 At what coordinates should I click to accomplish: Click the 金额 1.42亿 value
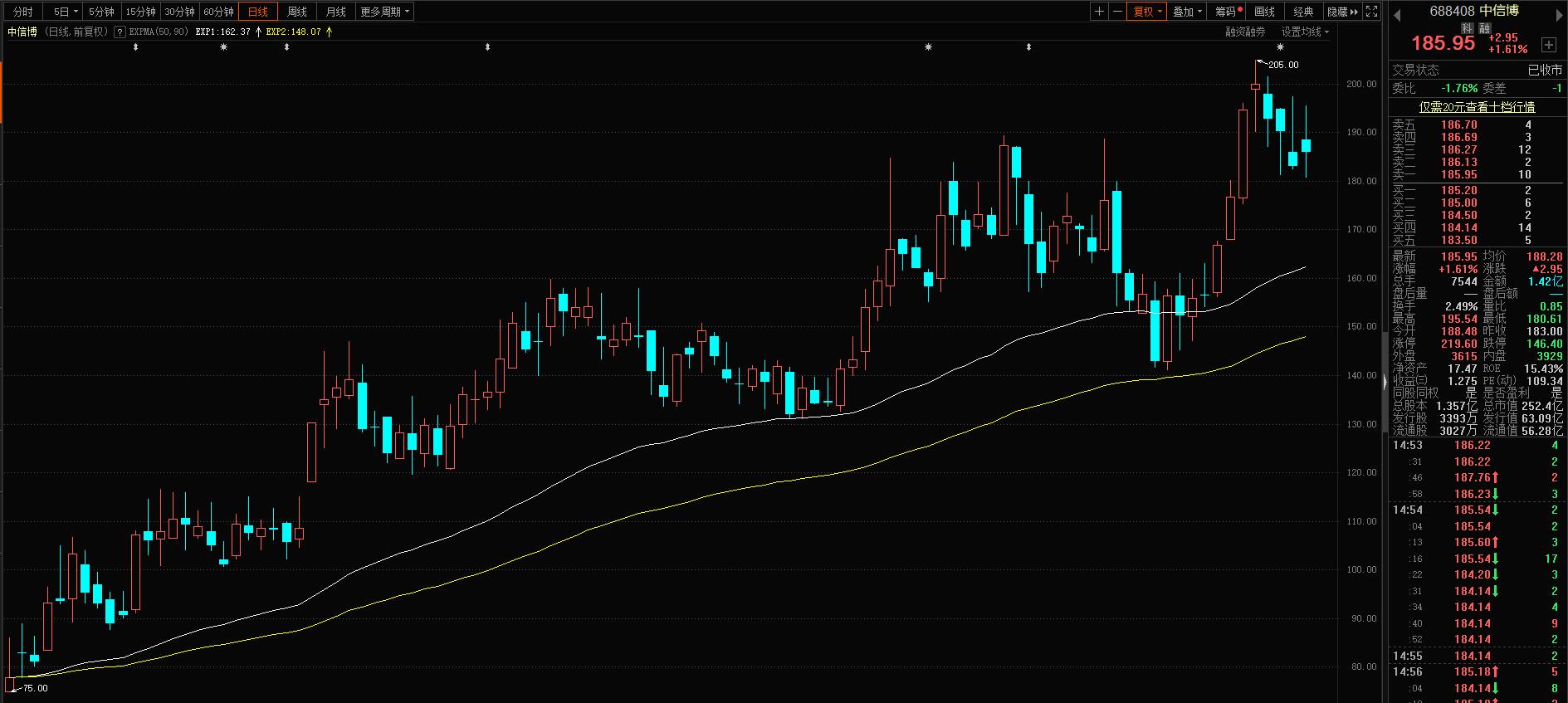(x=1546, y=282)
